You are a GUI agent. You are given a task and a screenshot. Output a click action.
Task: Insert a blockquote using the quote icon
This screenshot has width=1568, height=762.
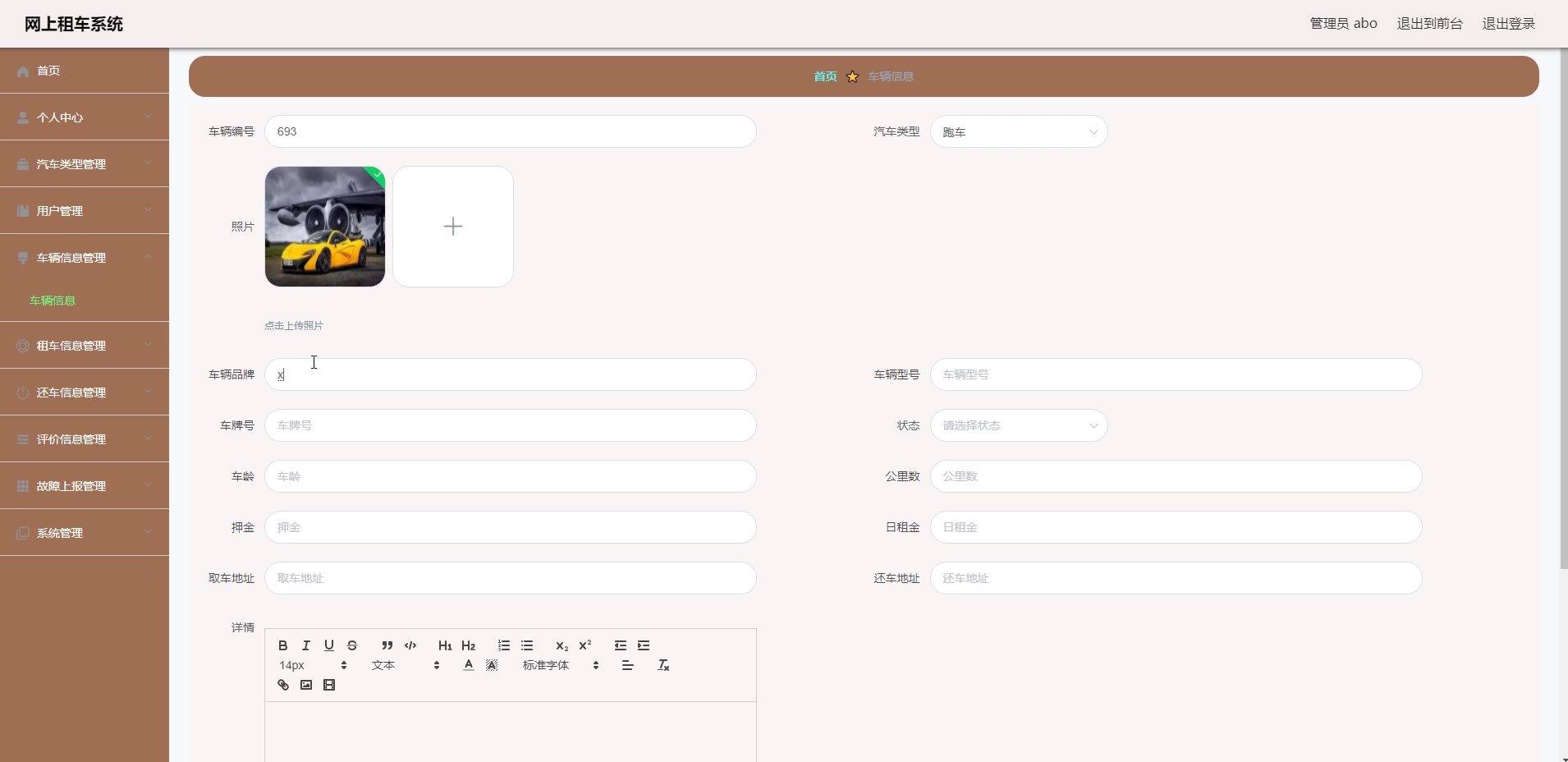coord(387,645)
